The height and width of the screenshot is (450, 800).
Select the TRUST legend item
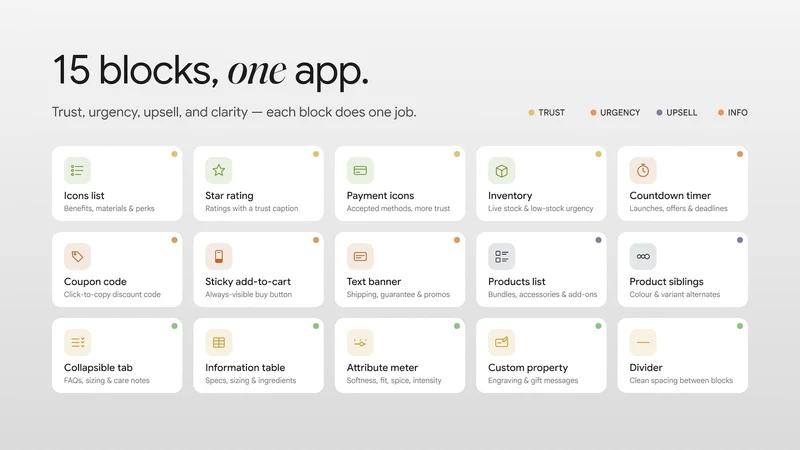[546, 112]
